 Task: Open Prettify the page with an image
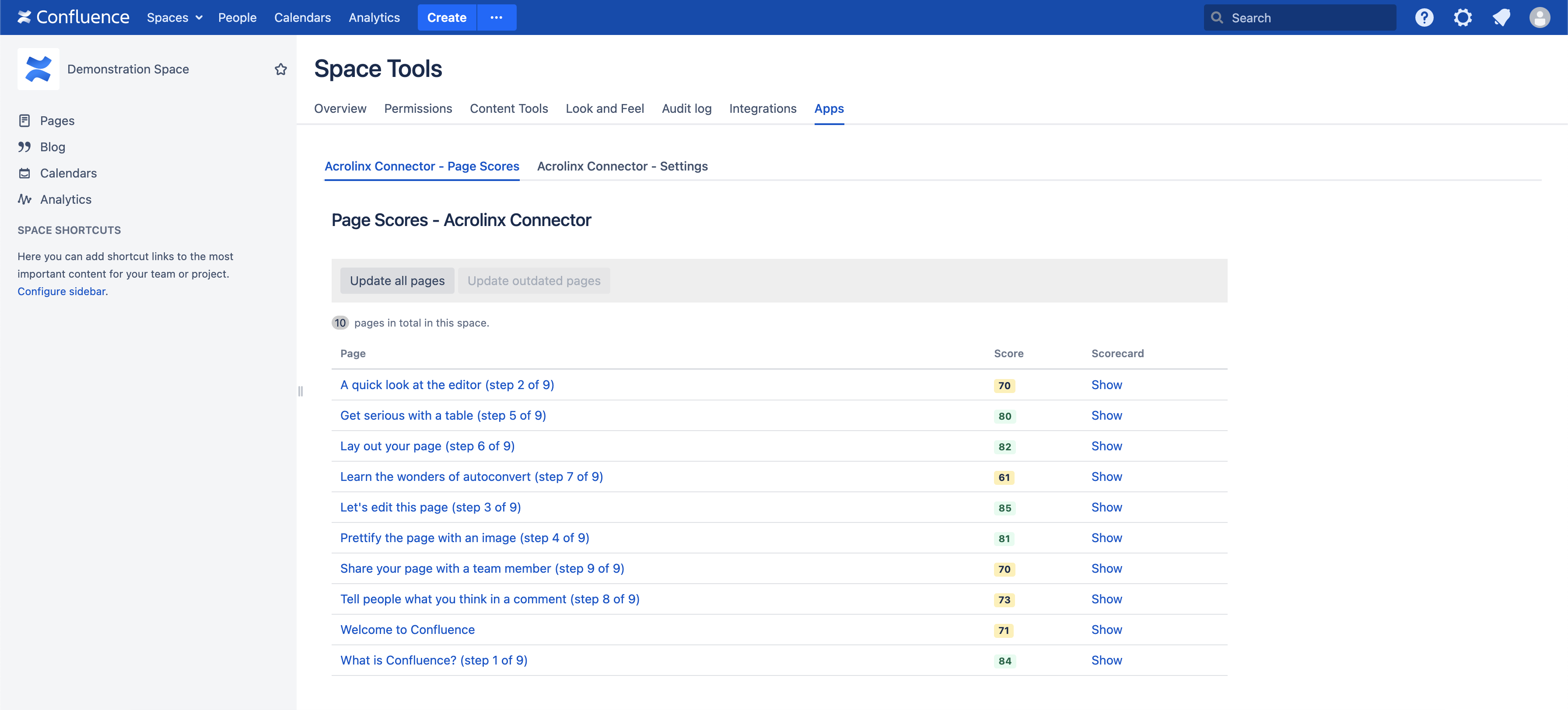pos(465,538)
